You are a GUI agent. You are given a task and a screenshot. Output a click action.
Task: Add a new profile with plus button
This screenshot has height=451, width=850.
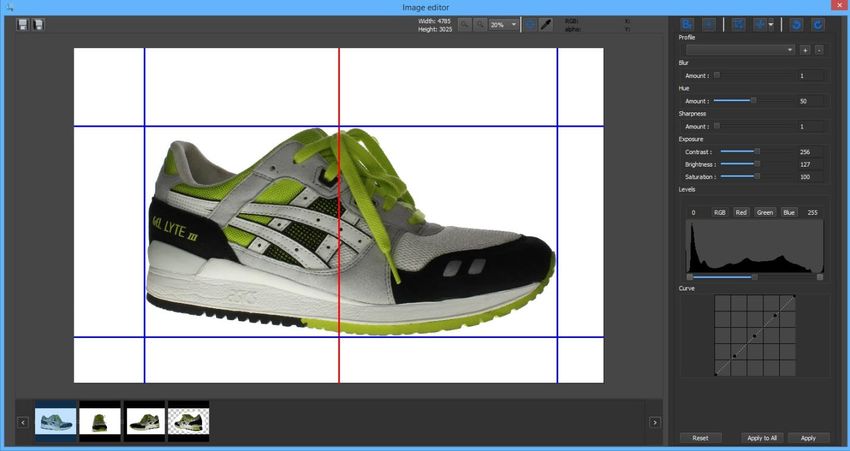[x=805, y=50]
